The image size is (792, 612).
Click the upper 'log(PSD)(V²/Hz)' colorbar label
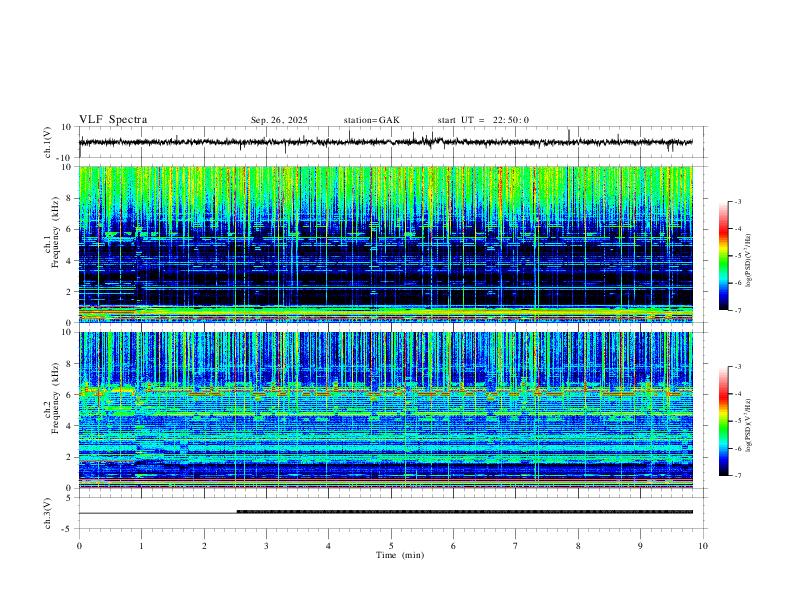749,260
